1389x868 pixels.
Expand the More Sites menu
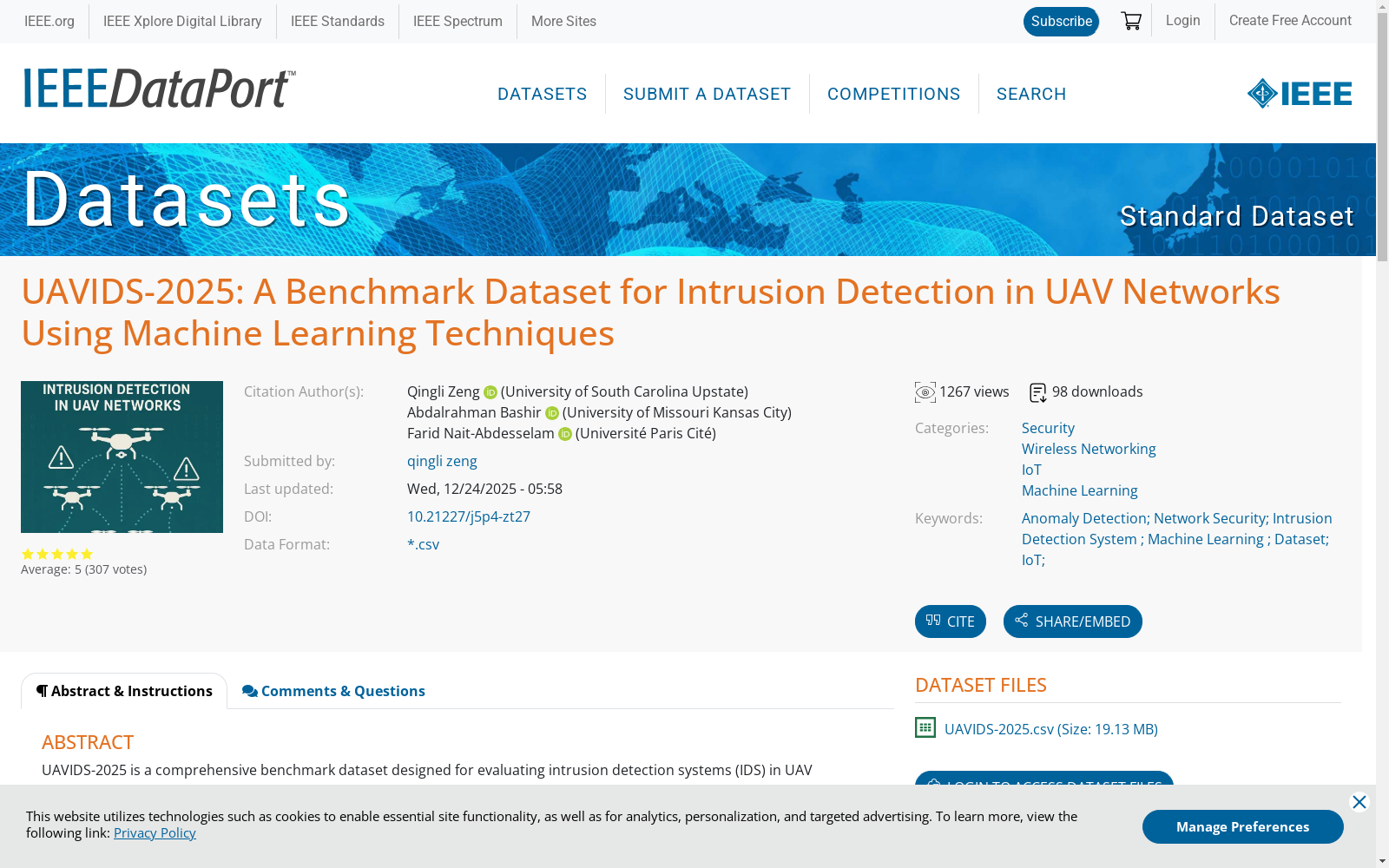[x=563, y=21]
